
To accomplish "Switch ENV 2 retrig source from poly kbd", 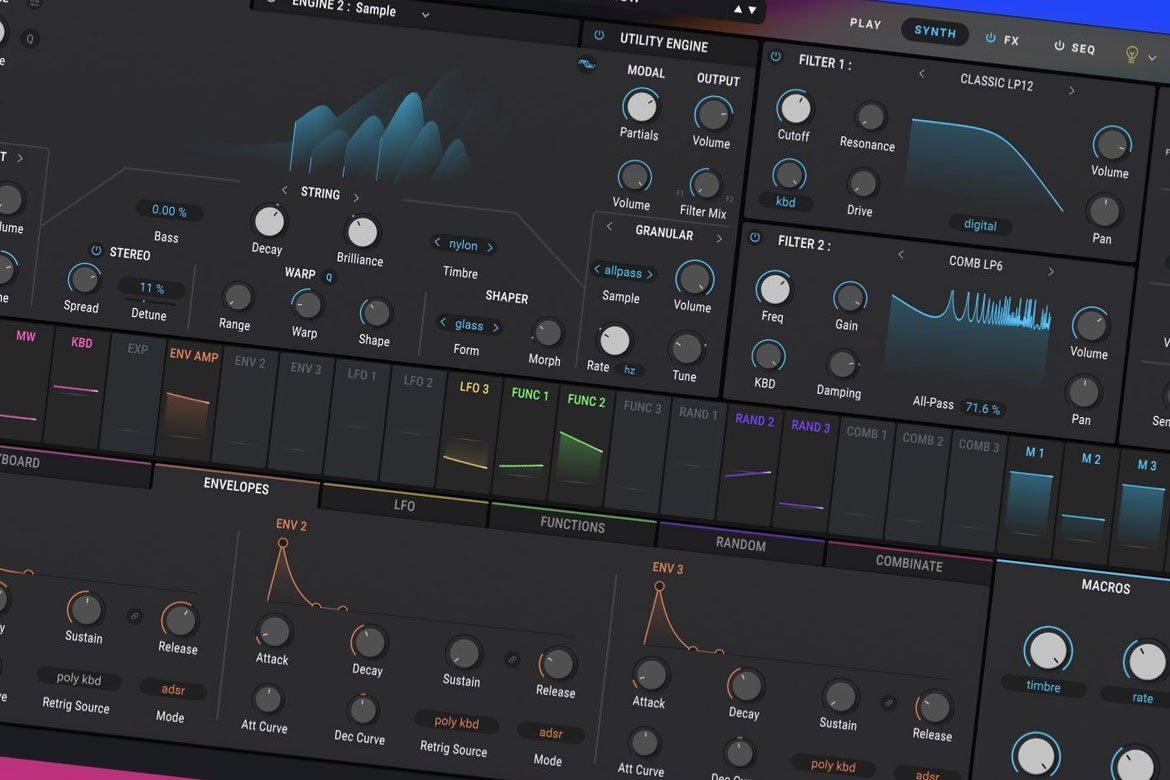I will pos(456,722).
